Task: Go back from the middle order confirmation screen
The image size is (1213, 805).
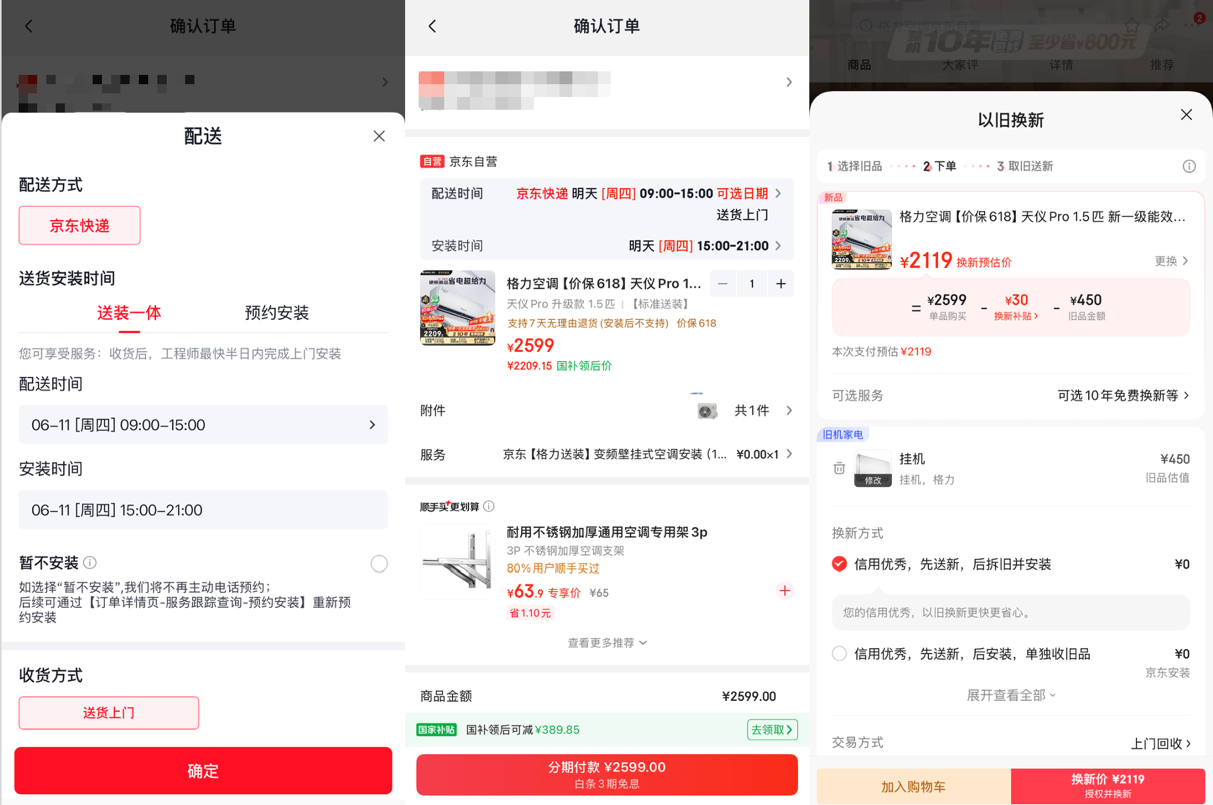Action: point(433,26)
